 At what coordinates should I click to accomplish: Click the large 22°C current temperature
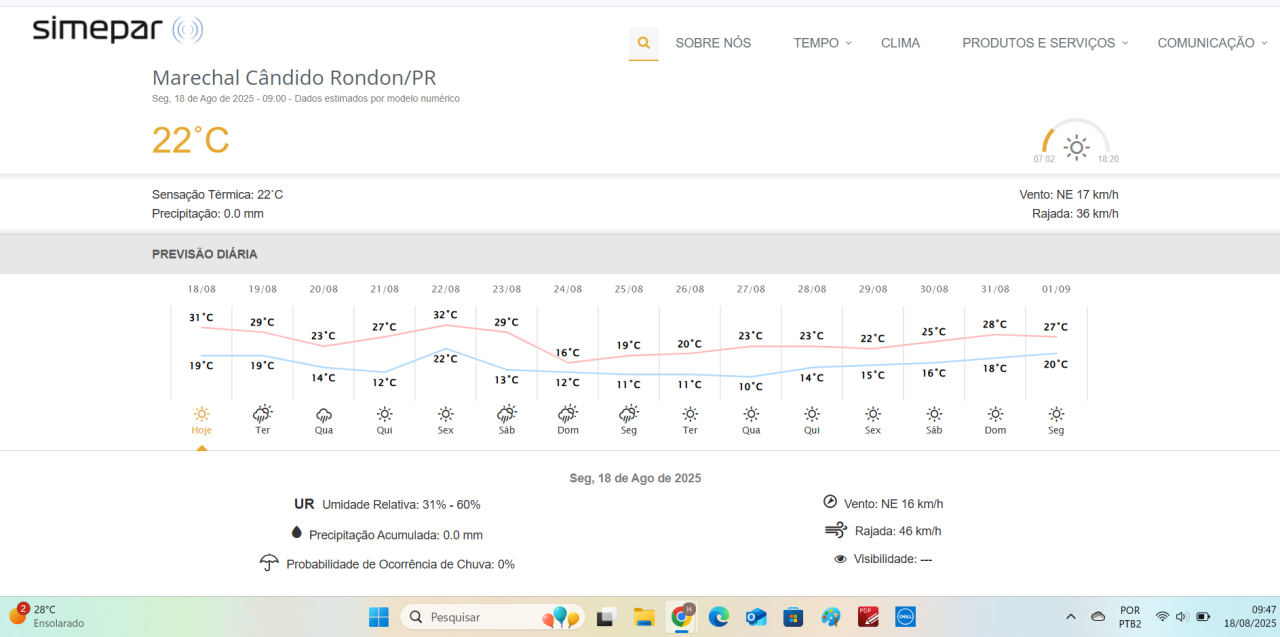tap(191, 140)
